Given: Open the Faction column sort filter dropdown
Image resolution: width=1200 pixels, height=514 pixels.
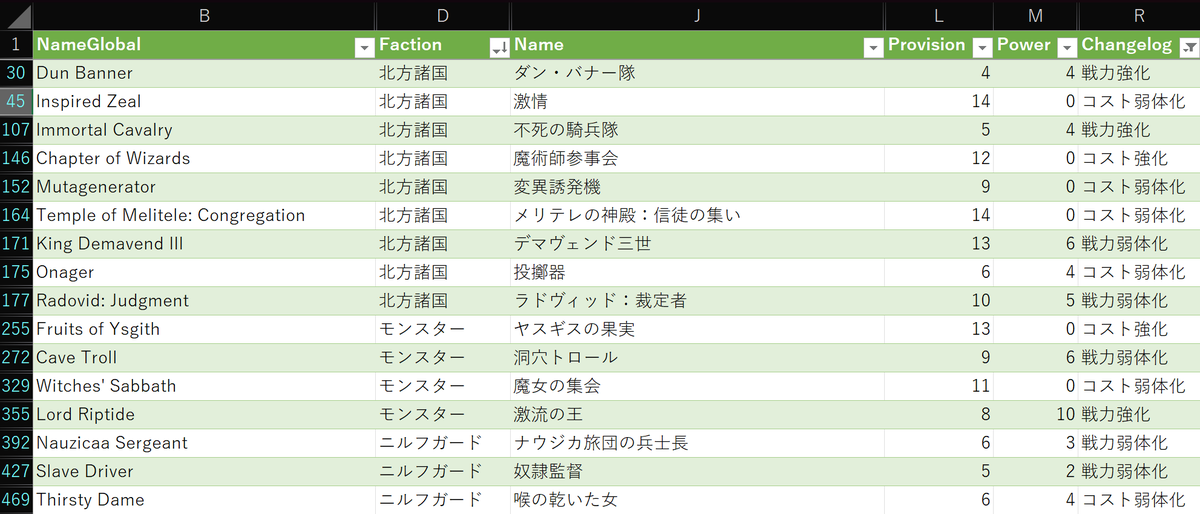Looking at the screenshot, I should tap(498, 46).
